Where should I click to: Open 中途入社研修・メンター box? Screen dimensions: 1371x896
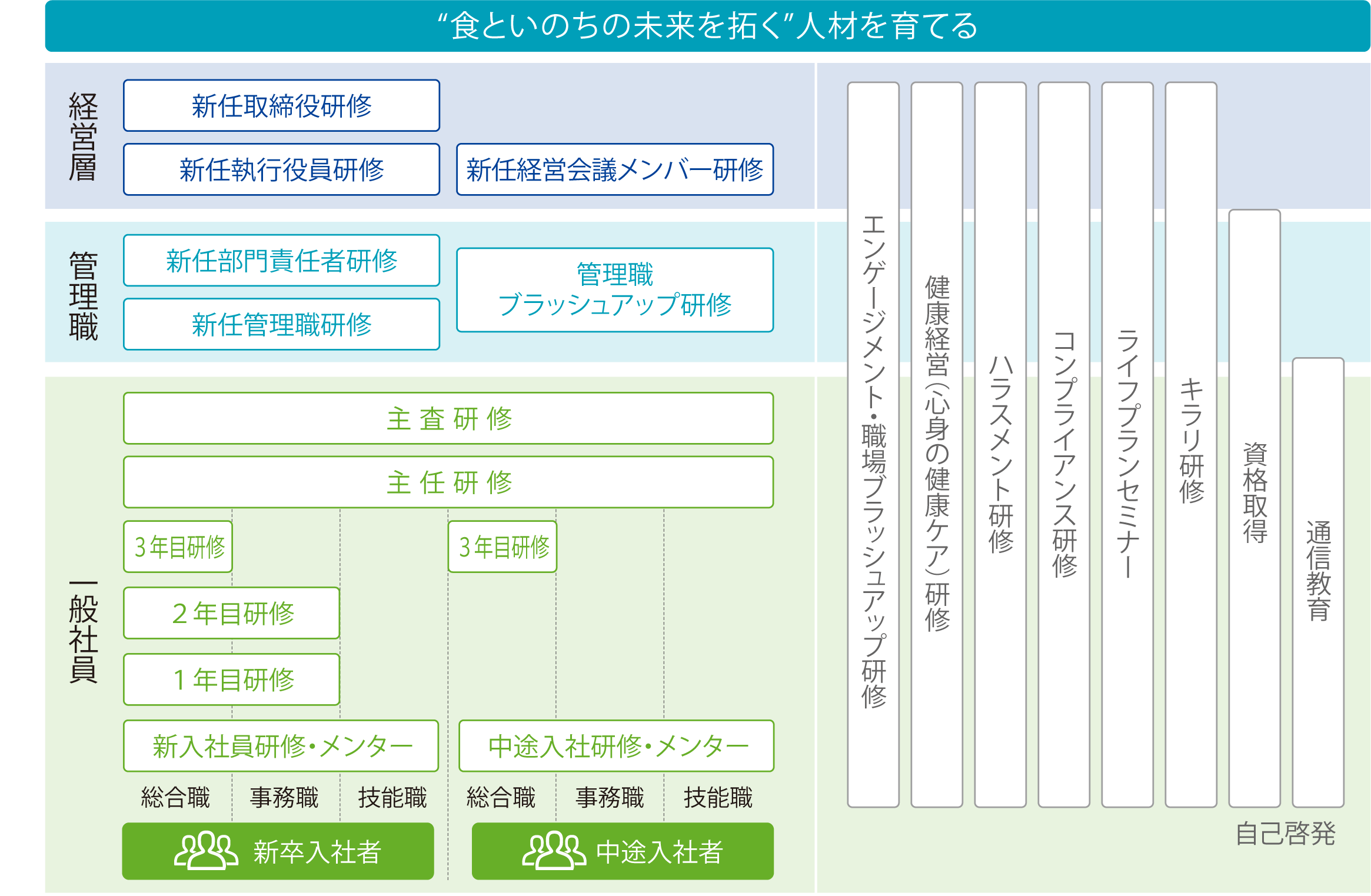tap(616, 746)
